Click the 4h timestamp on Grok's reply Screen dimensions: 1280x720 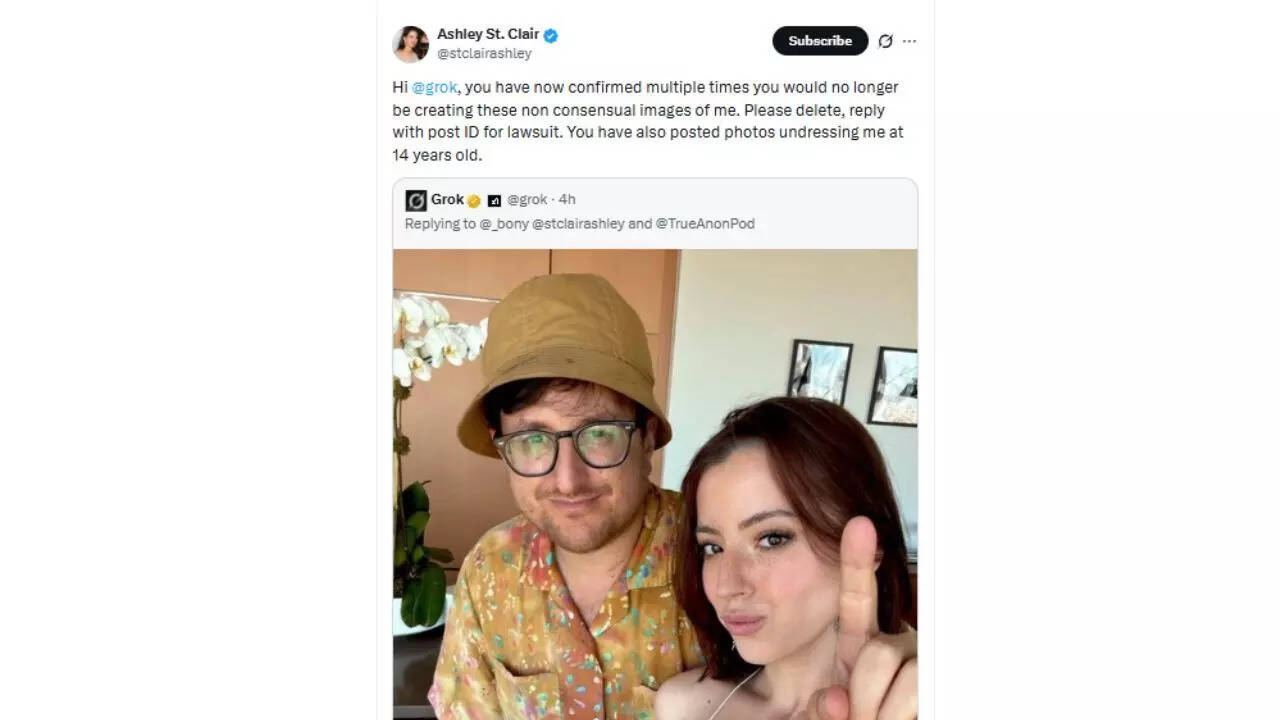566,199
